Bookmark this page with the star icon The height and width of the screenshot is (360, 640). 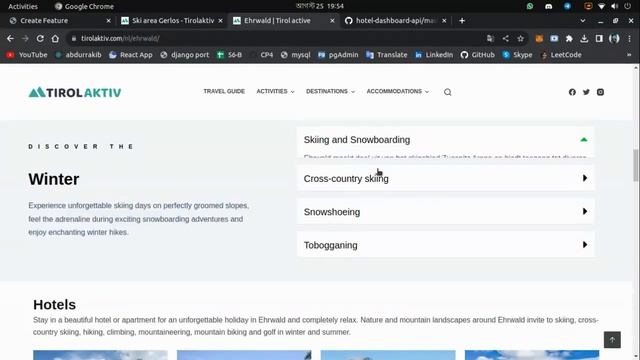520,38
